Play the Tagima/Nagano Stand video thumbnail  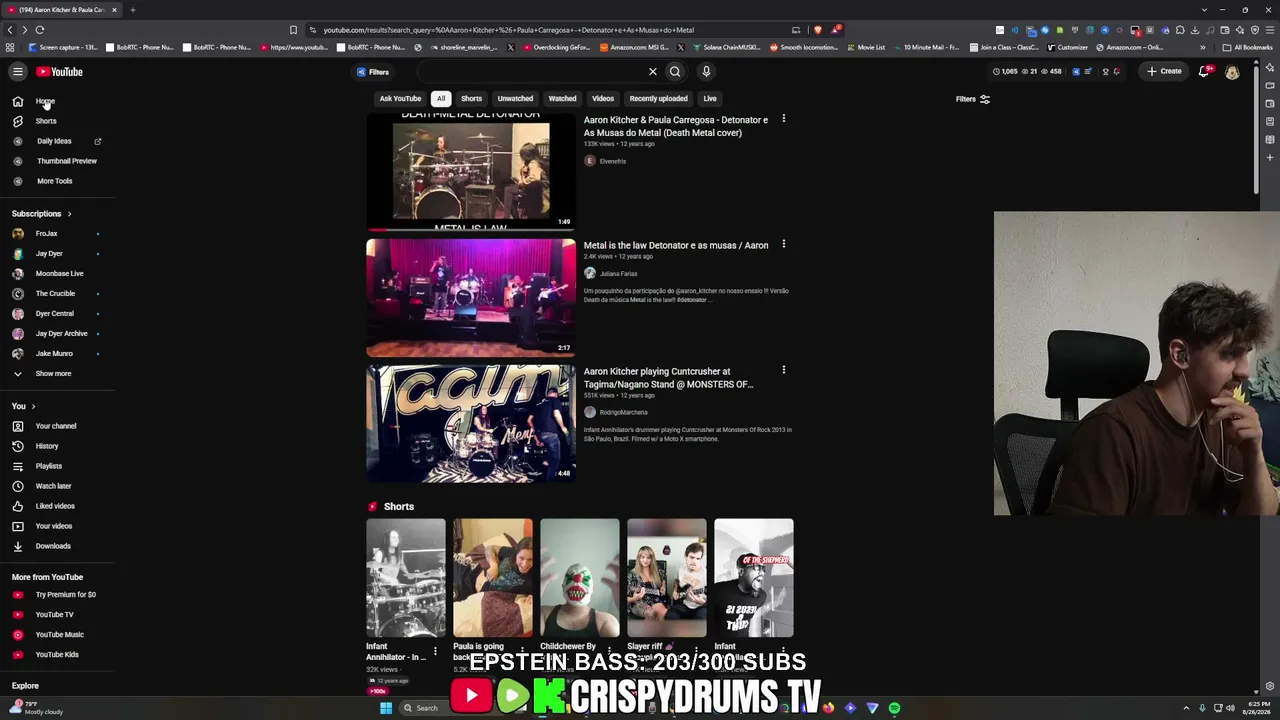click(x=471, y=423)
